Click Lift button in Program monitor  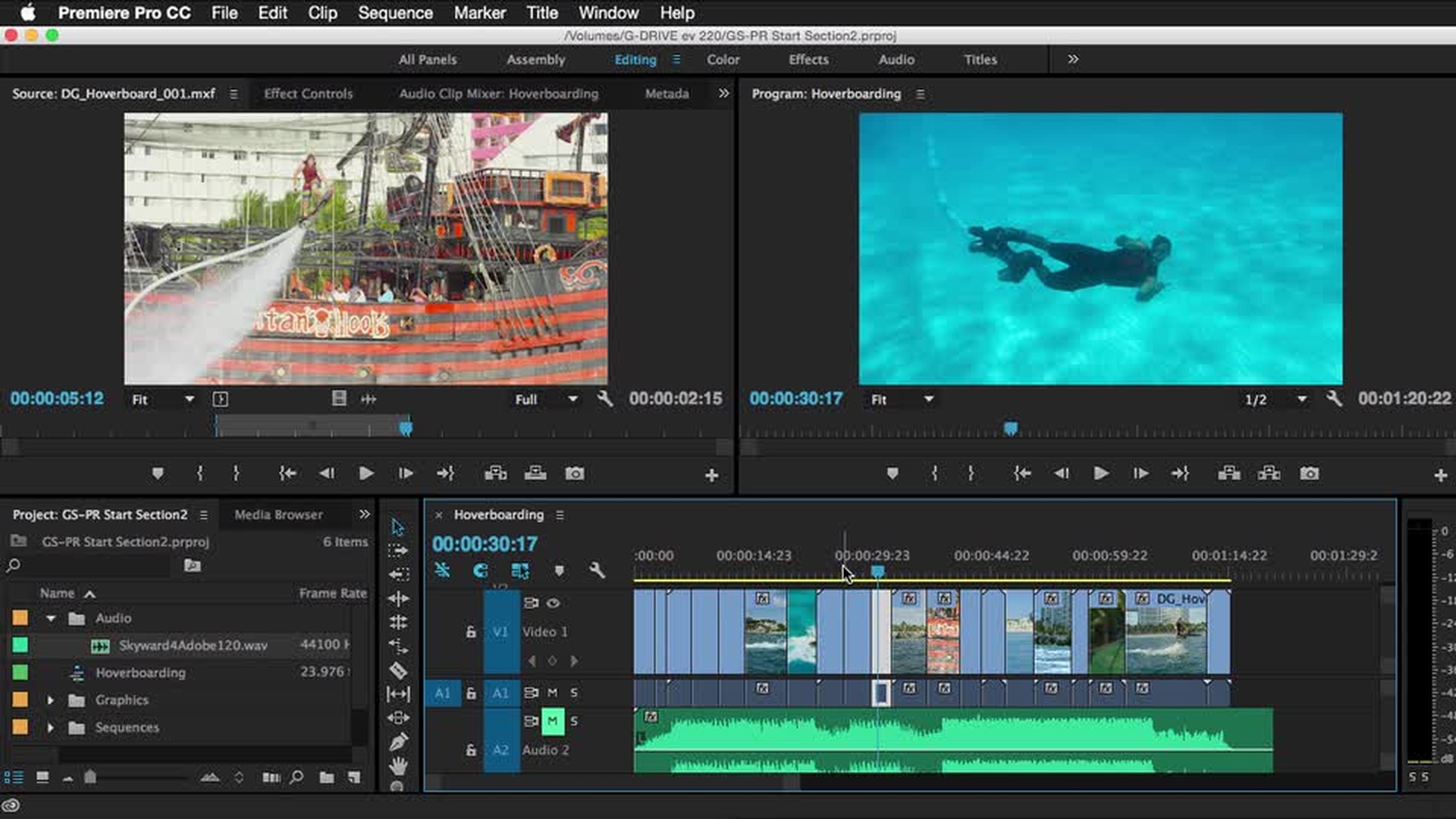1229,474
